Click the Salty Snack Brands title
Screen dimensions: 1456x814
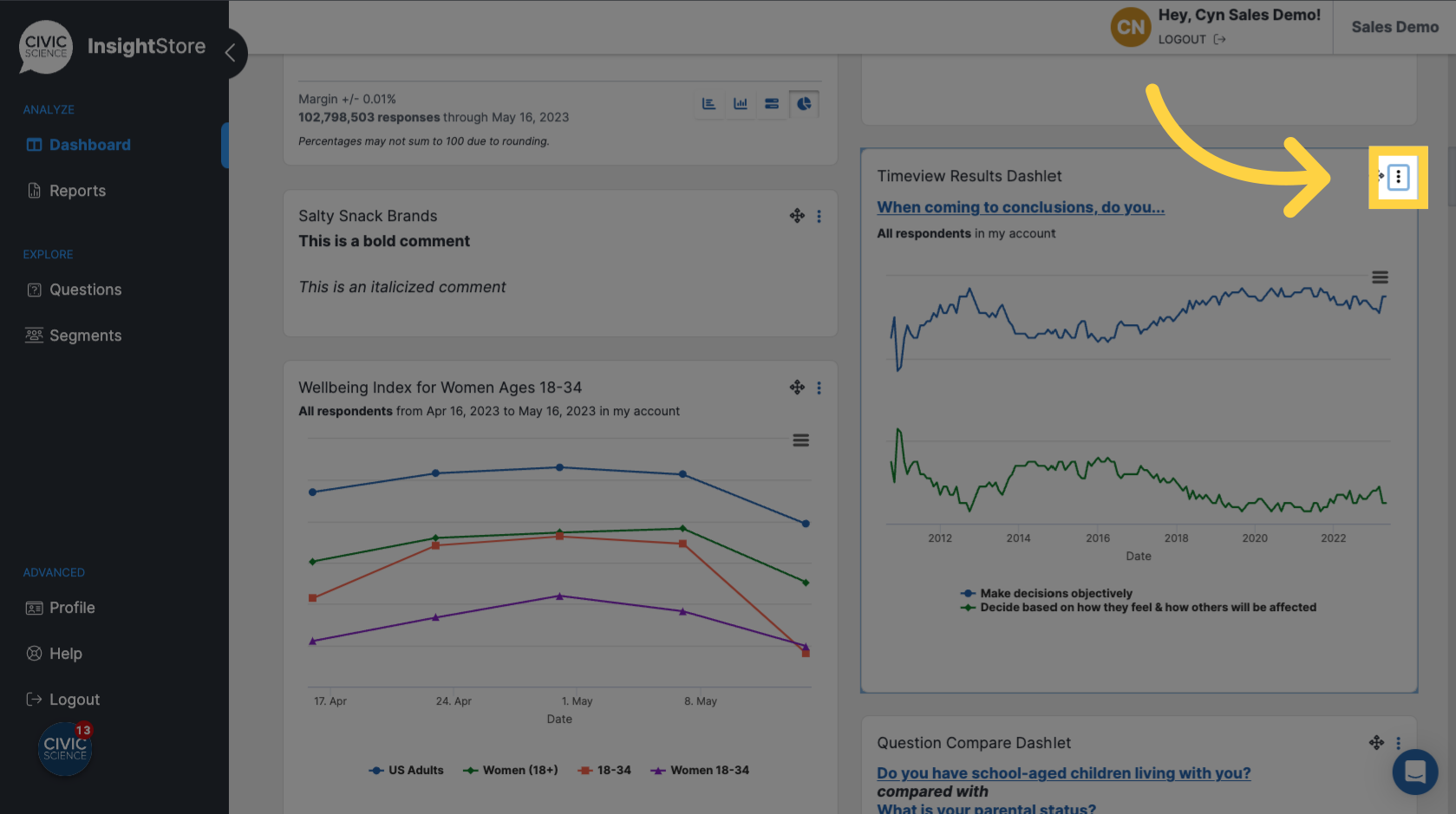click(368, 216)
